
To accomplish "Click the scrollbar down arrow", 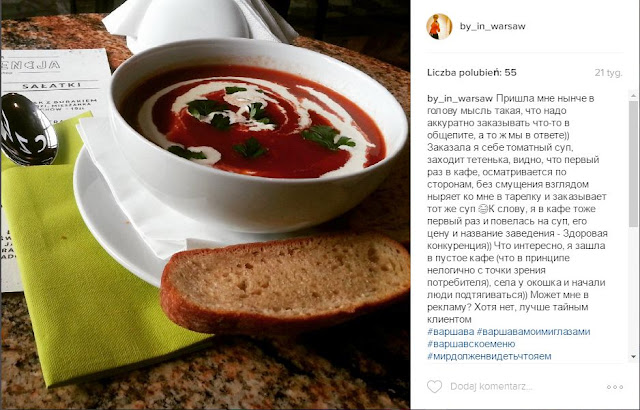I will (633, 356).
